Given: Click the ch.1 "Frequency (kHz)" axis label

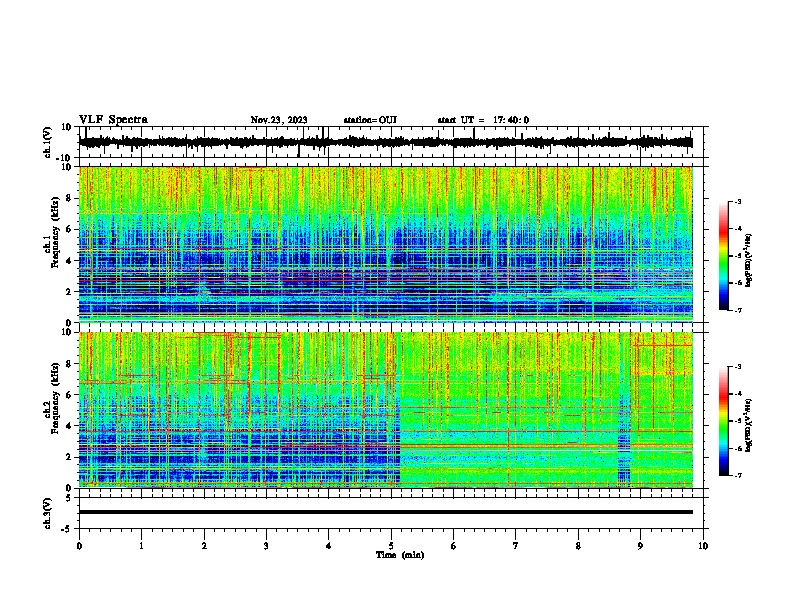Looking at the screenshot, I should [55, 233].
